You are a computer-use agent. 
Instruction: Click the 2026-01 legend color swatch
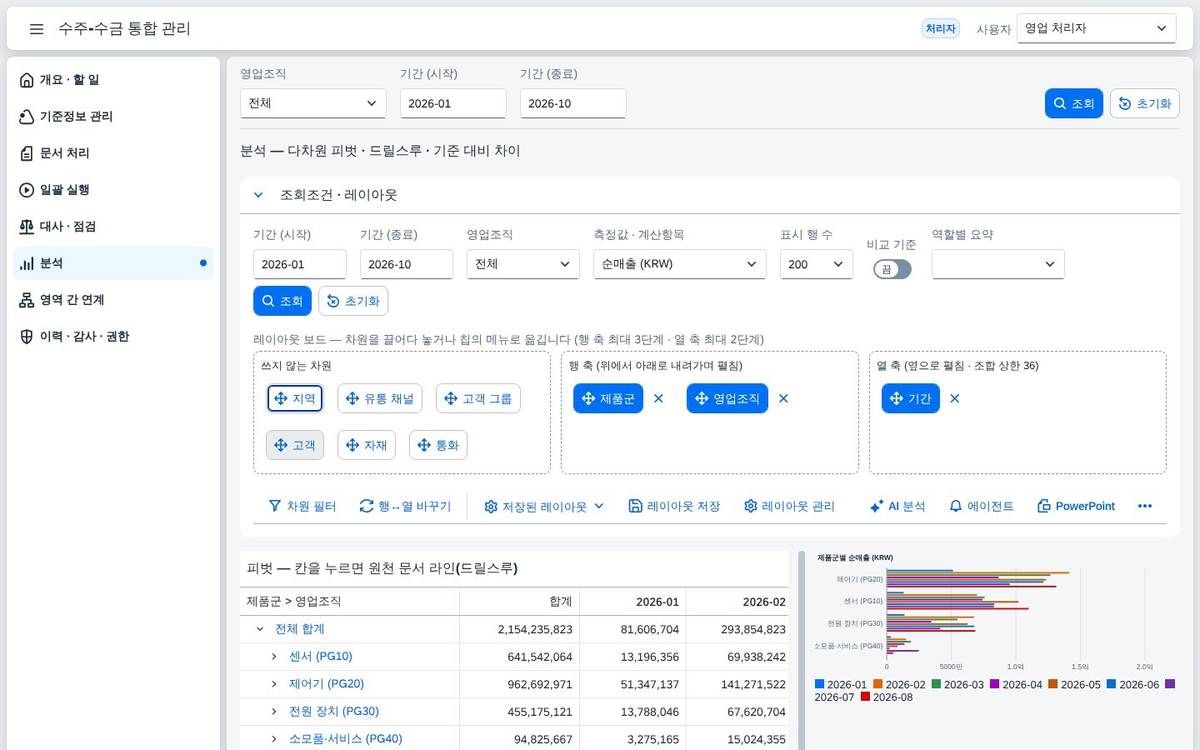820,684
